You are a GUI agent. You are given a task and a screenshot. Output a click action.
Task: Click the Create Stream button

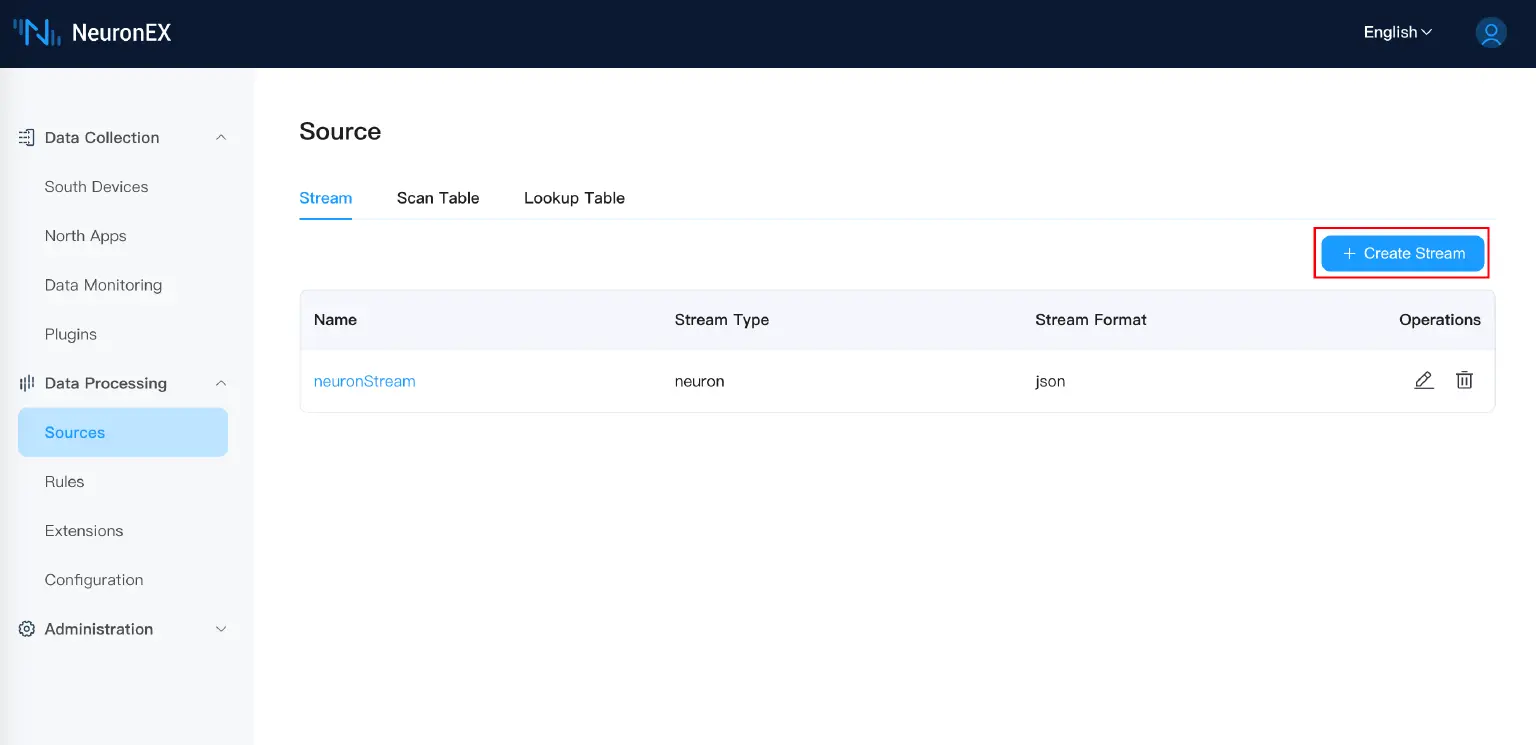pos(1402,253)
